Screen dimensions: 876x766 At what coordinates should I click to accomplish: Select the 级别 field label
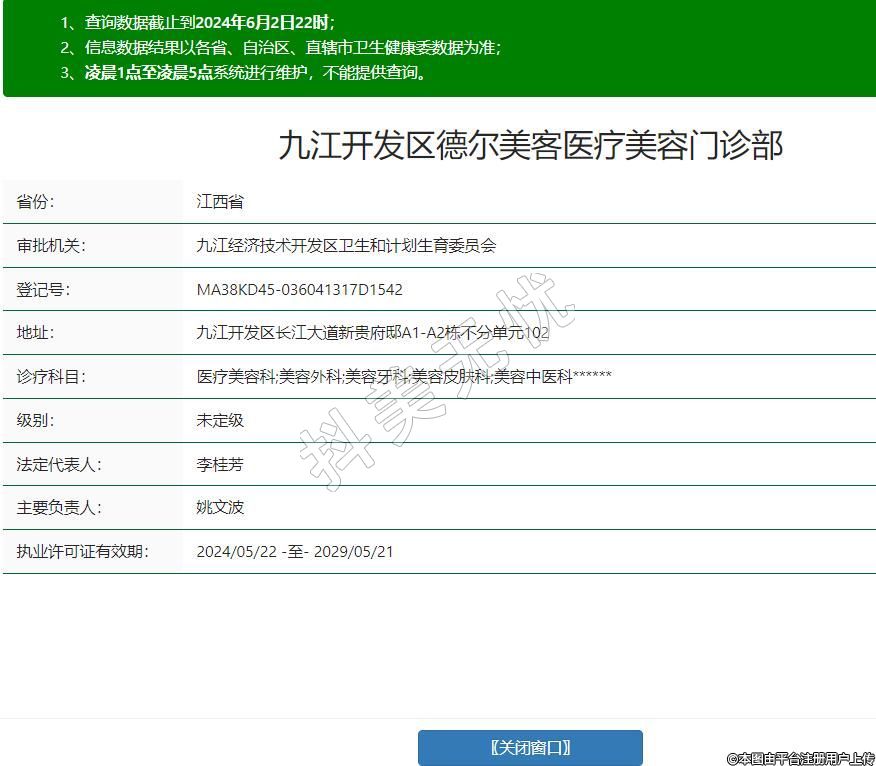(x=35, y=421)
